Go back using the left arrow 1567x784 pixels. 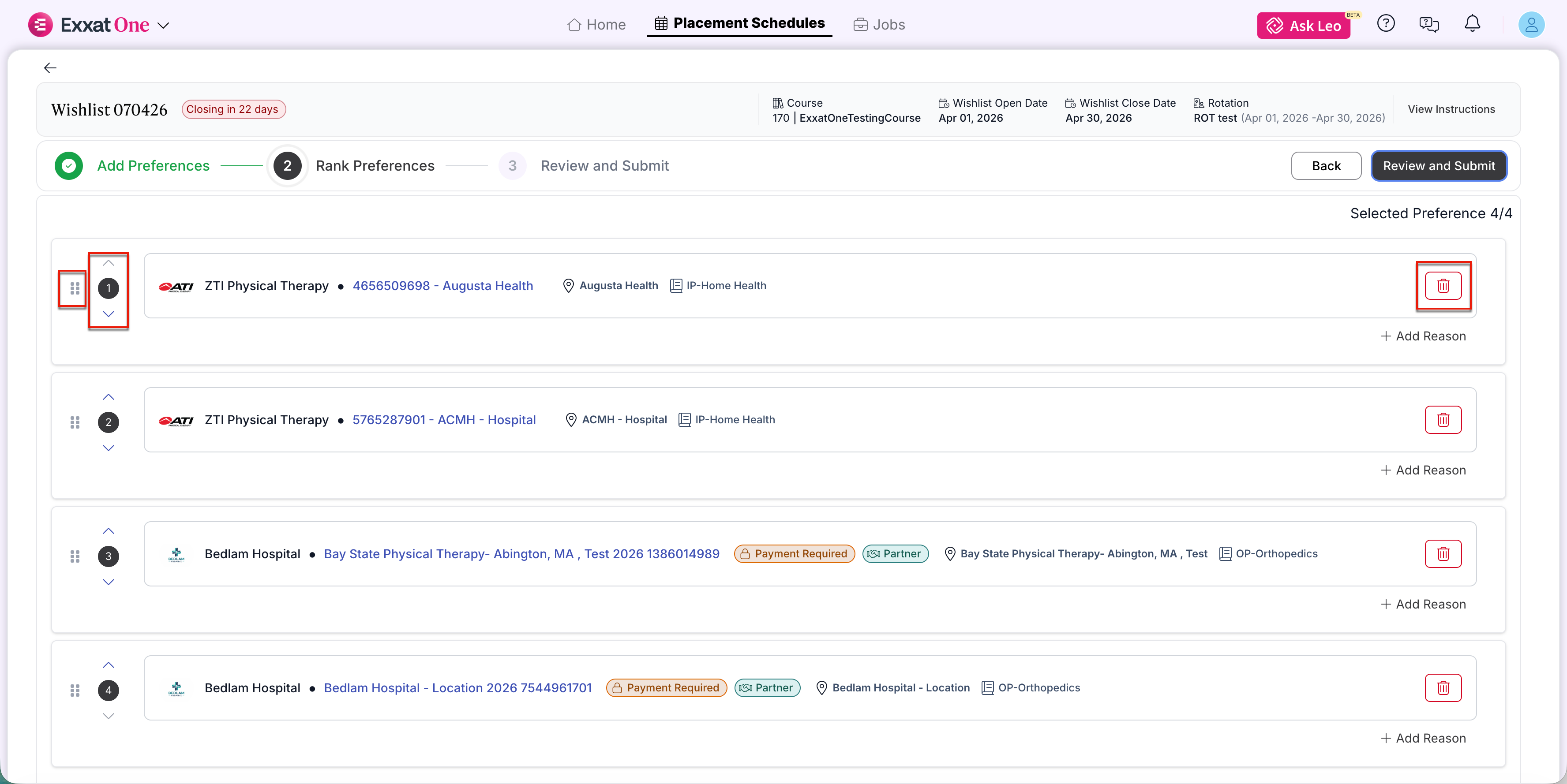point(50,68)
